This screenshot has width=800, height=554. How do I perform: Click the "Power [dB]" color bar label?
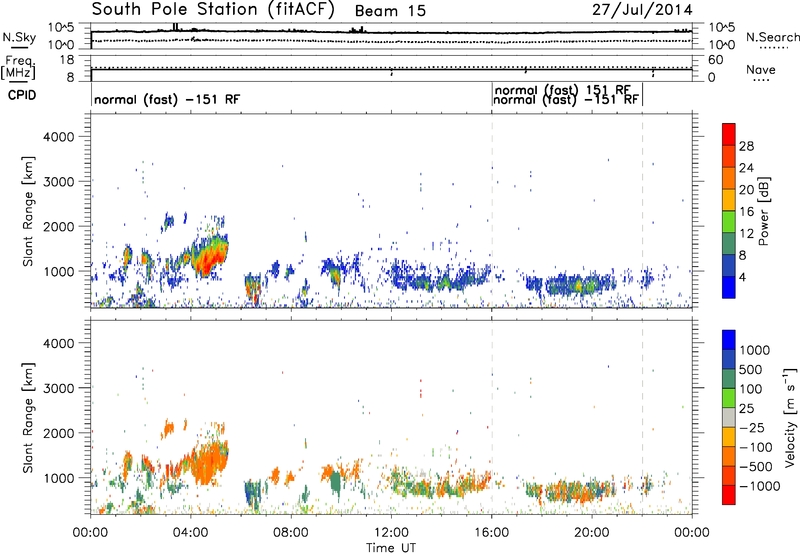(x=763, y=211)
